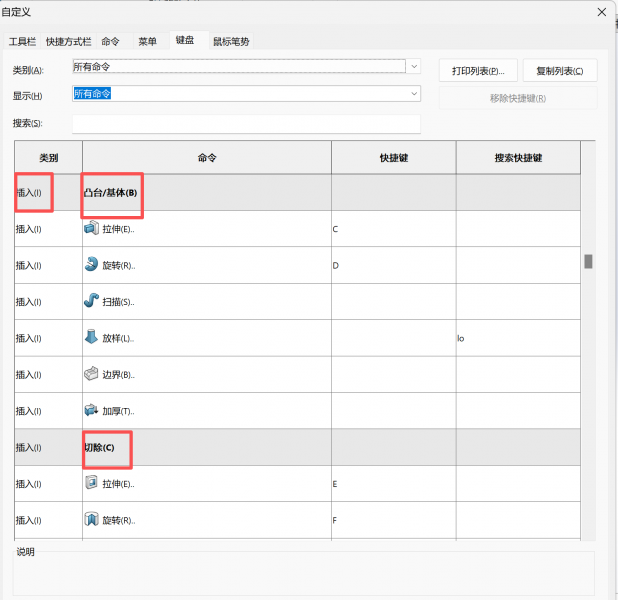The image size is (618, 600).
Task: Select the highlighted 所有命令 display combo box
Action: [x=246, y=93]
